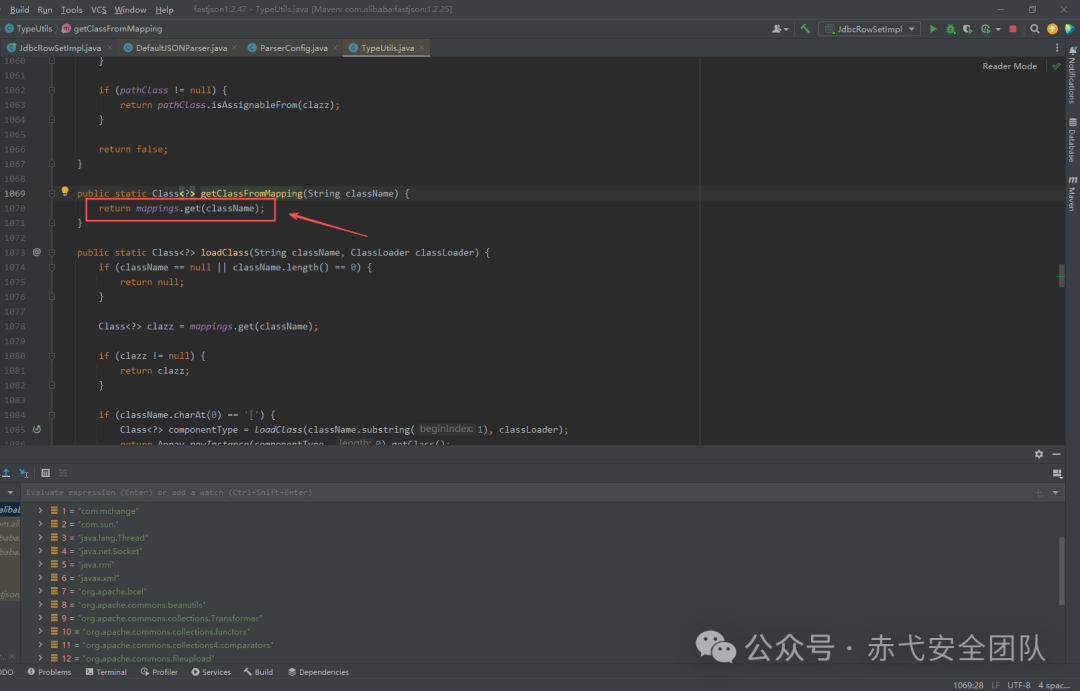Viewport: 1080px width, 691px height.
Task: Build project using the hammer icon
Action: 805,29
